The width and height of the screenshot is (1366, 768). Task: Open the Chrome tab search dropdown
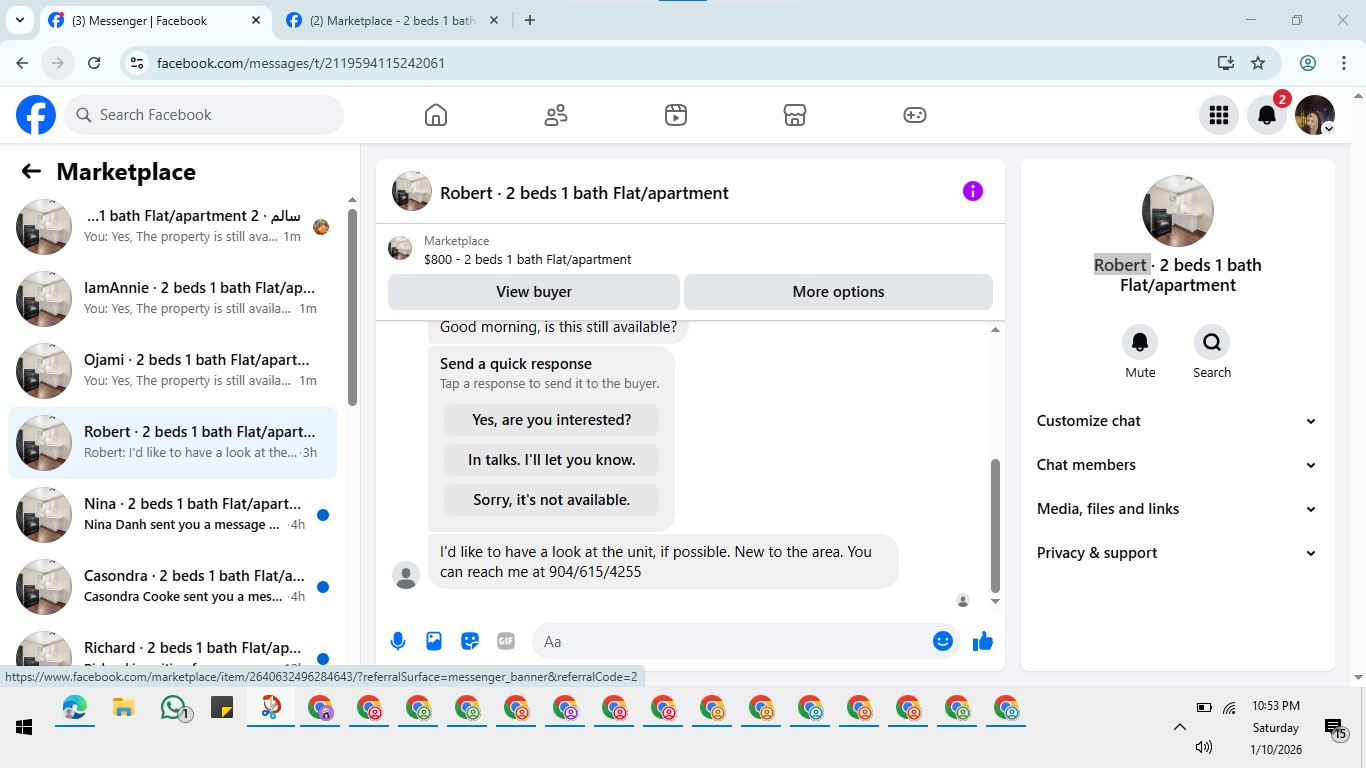click(19, 20)
